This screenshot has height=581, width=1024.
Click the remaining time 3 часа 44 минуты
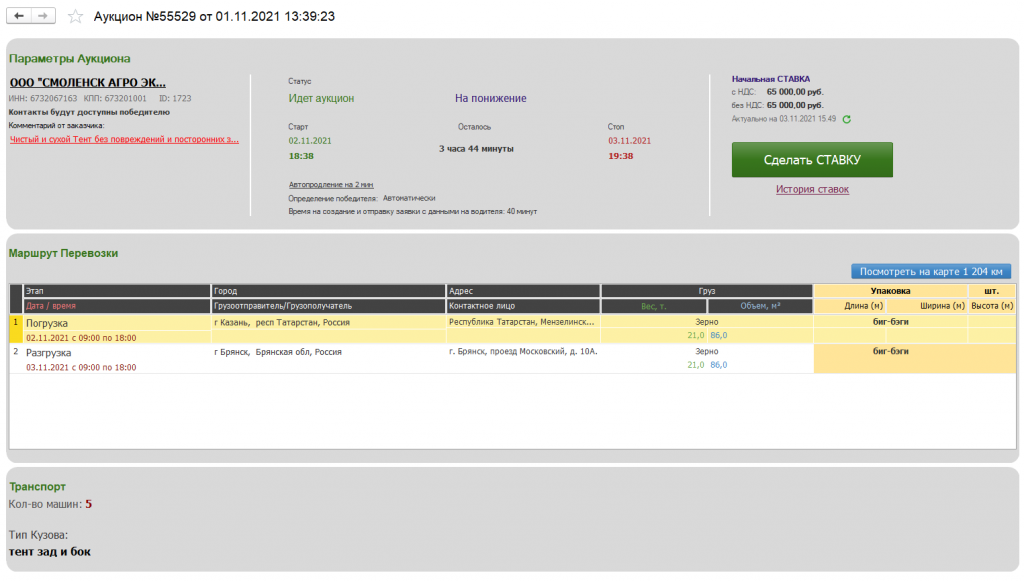click(476, 149)
